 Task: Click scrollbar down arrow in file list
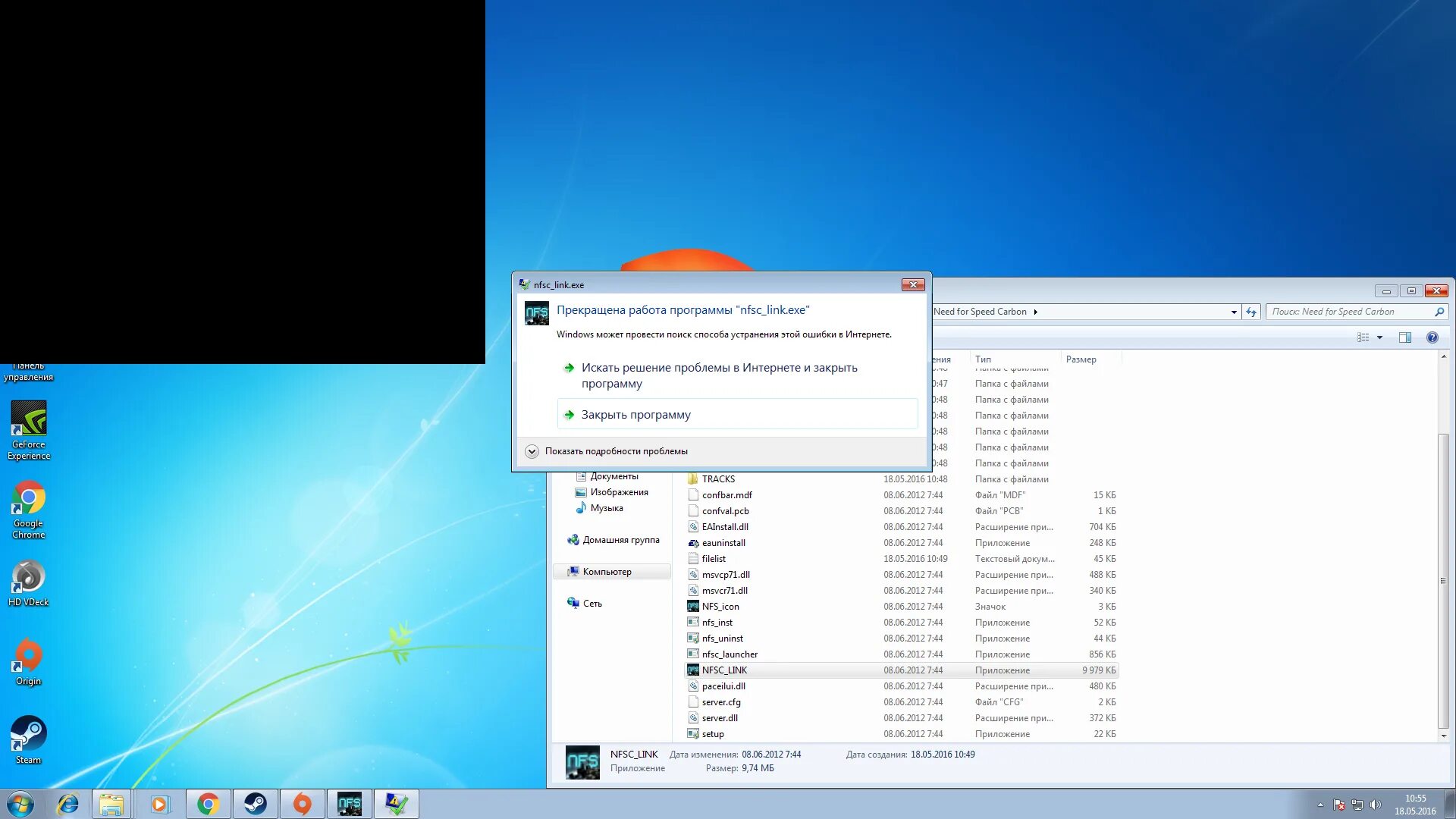point(1443,736)
